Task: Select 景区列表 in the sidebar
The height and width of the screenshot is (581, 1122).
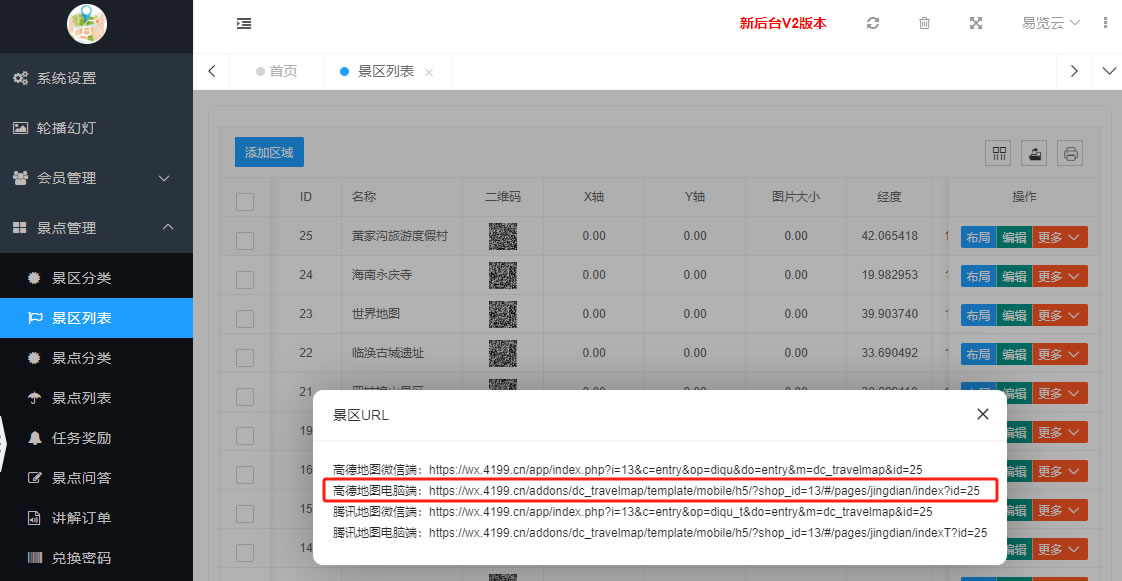Action: tap(97, 318)
